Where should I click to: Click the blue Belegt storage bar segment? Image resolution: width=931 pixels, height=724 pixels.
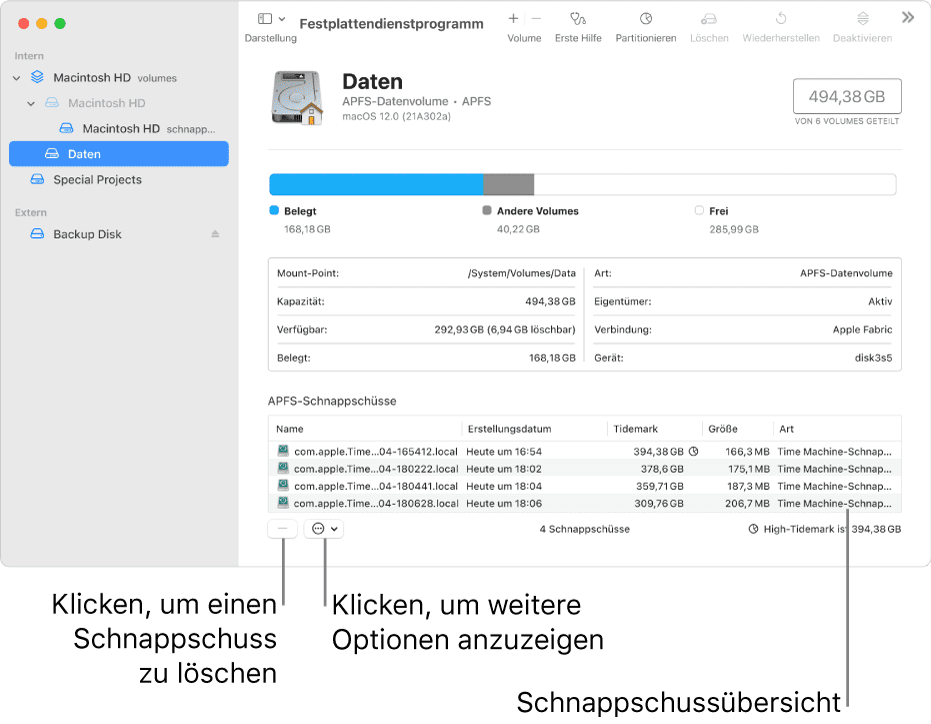coord(376,184)
